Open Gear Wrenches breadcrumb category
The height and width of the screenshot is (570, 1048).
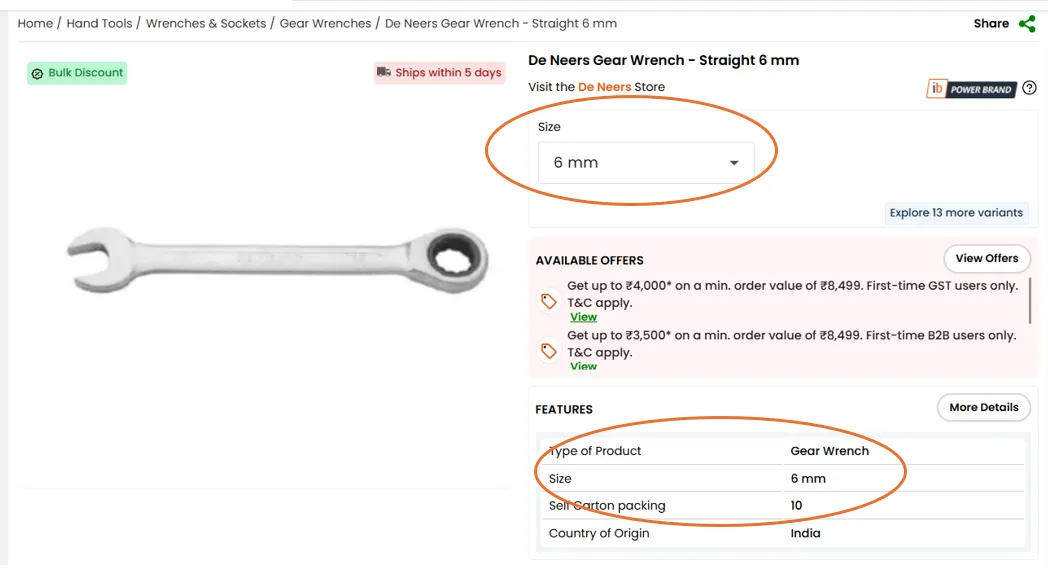point(325,23)
